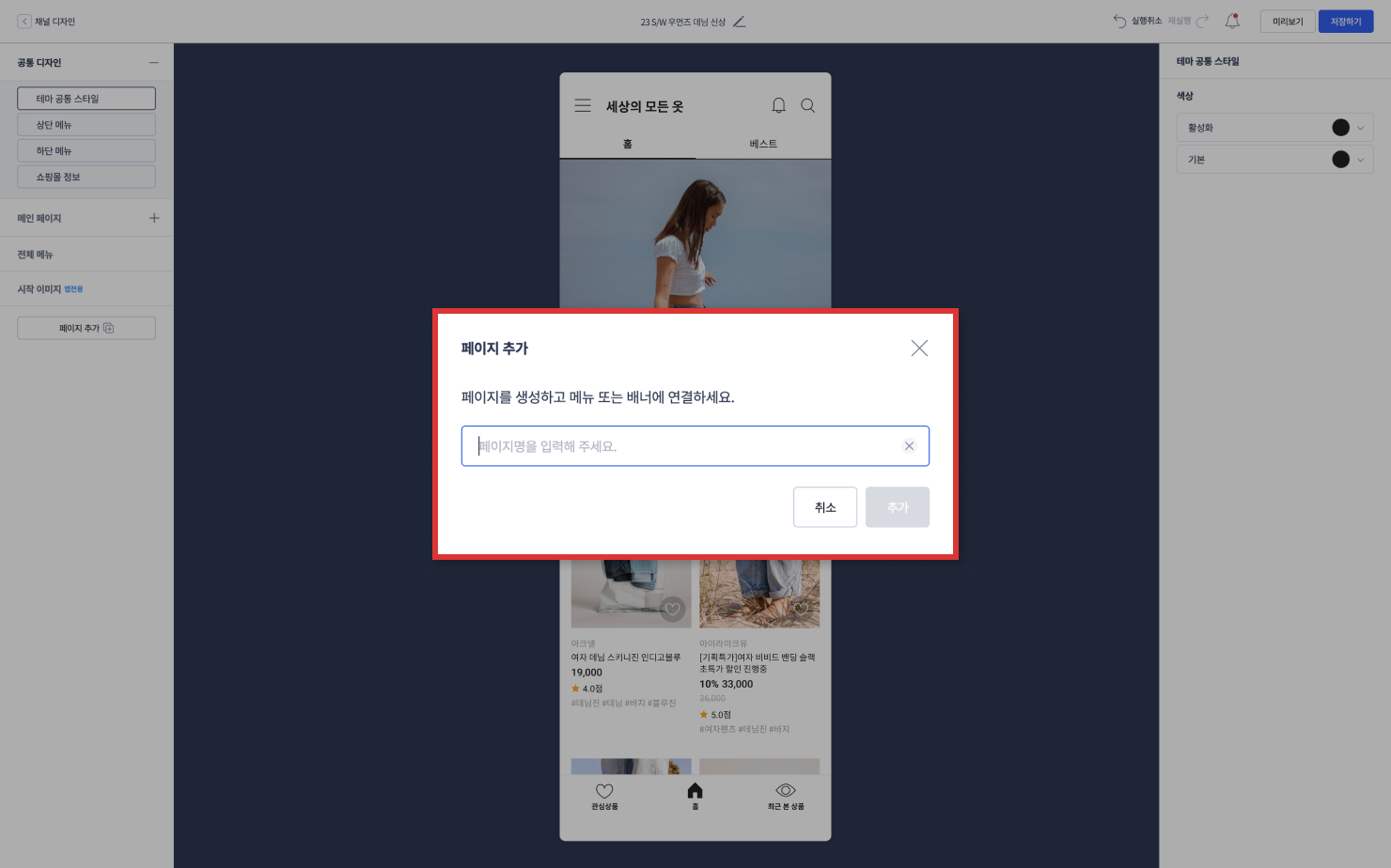This screenshot has height=868, width=1391.
Task: Click the back arrow next to 채널 디자인
Action: click(24, 21)
